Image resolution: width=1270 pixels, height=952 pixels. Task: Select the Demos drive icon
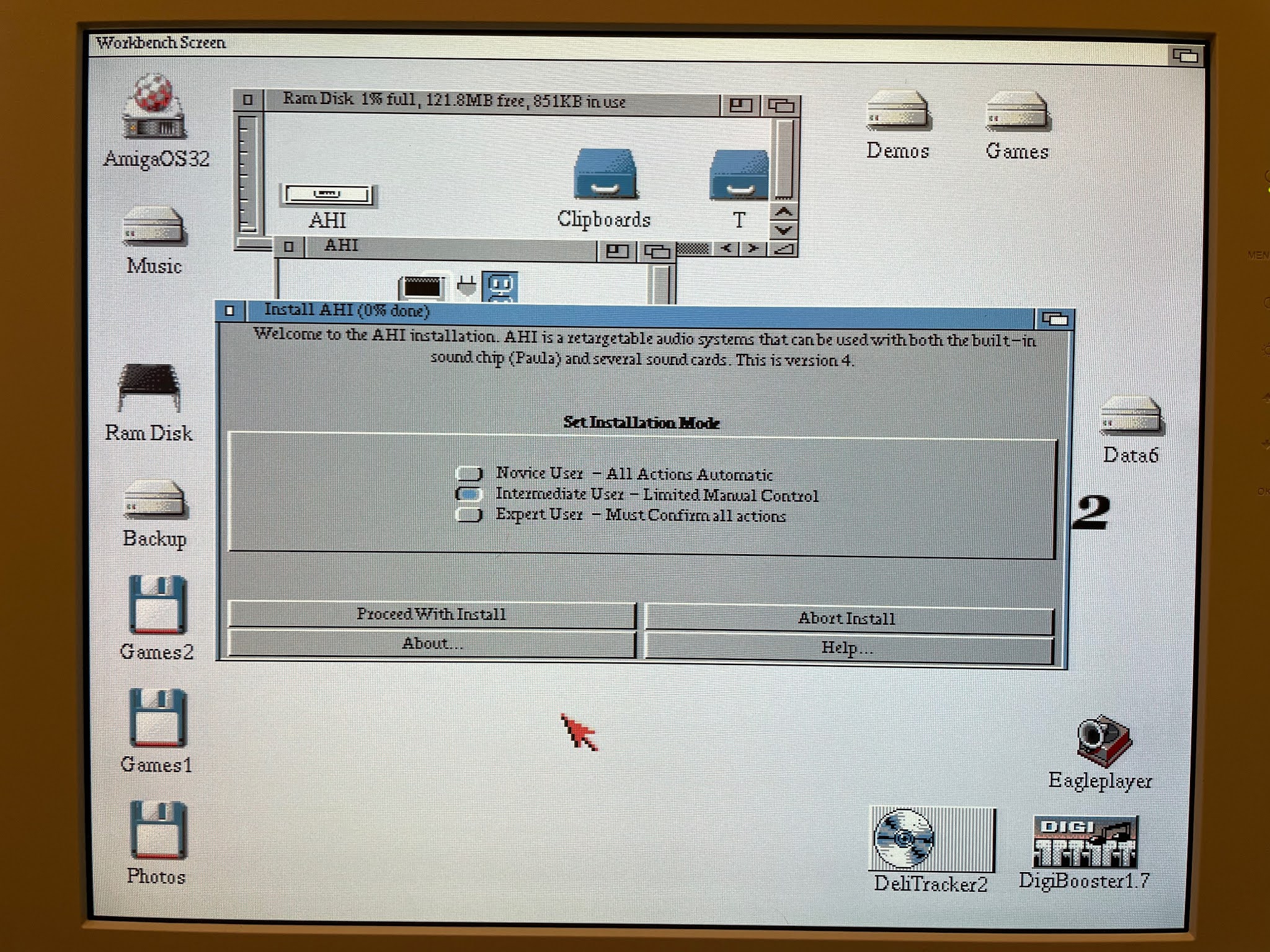coord(898,110)
